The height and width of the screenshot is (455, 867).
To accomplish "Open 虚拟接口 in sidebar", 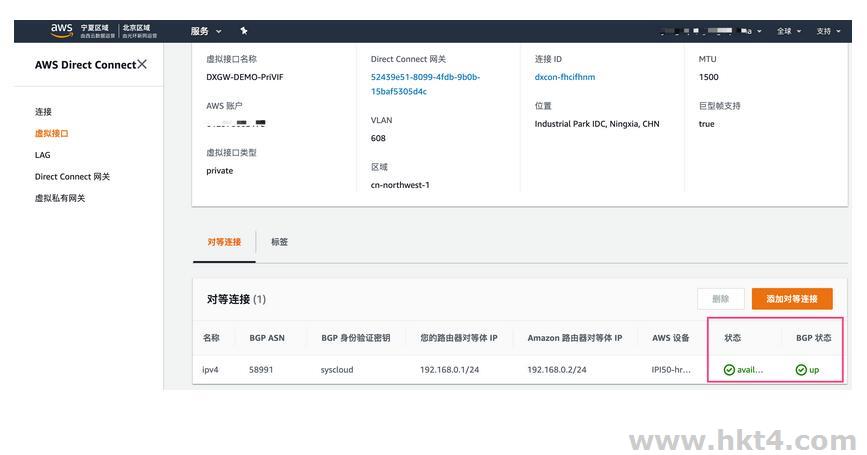I will (51, 133).
